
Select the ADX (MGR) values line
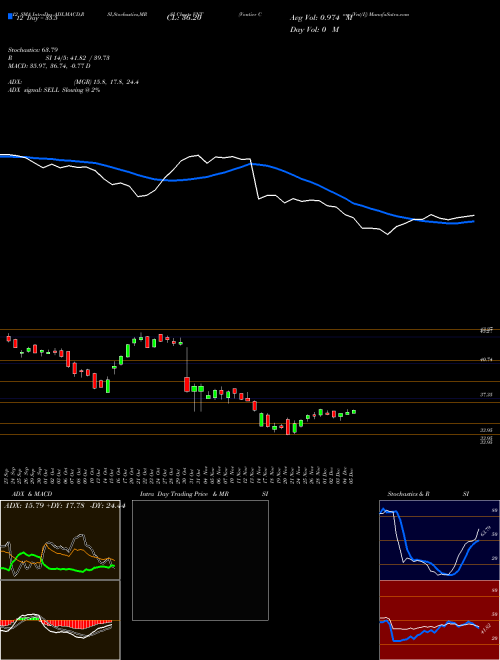click(73, 82)
